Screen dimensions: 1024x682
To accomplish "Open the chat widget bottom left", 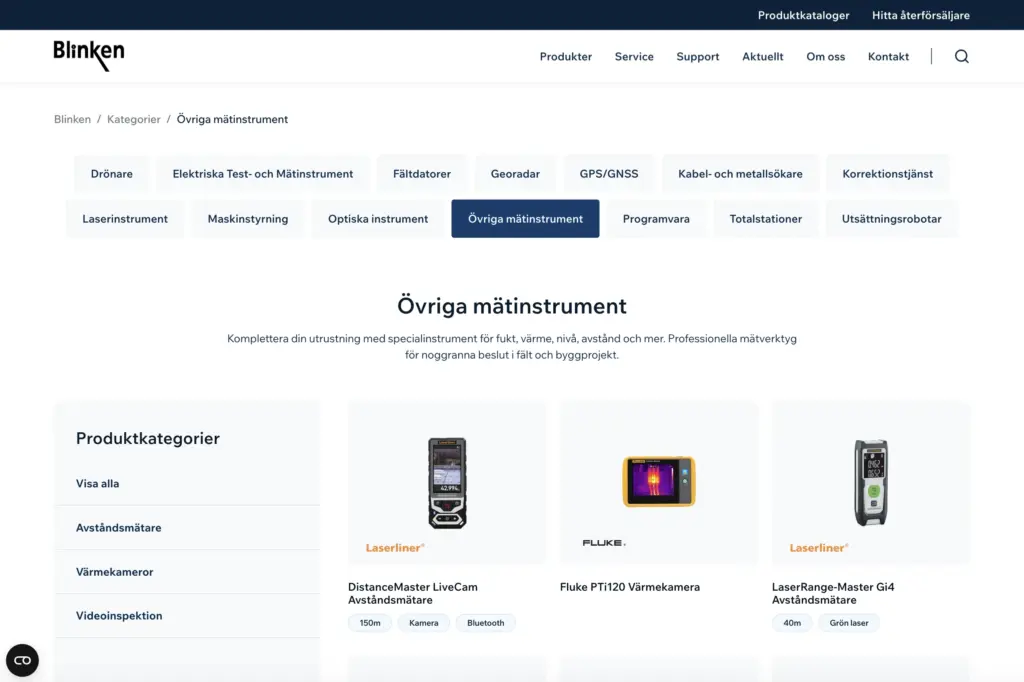I will pyautogui.click(x=22, y=660).
